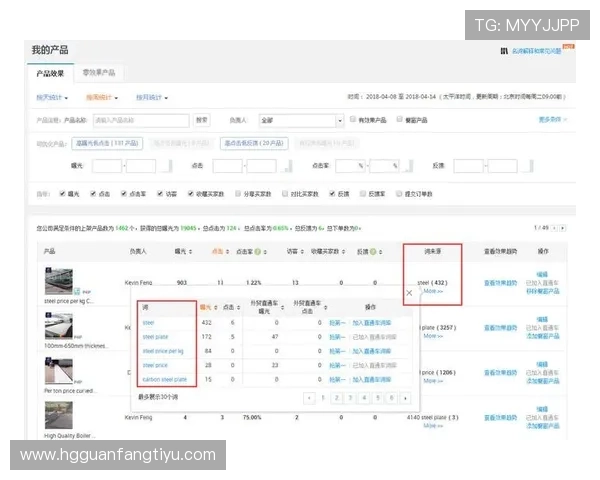The image size is (600, 480).
Task: Toggle the 点击率 indicator checkbox
Action: (124, 194)
